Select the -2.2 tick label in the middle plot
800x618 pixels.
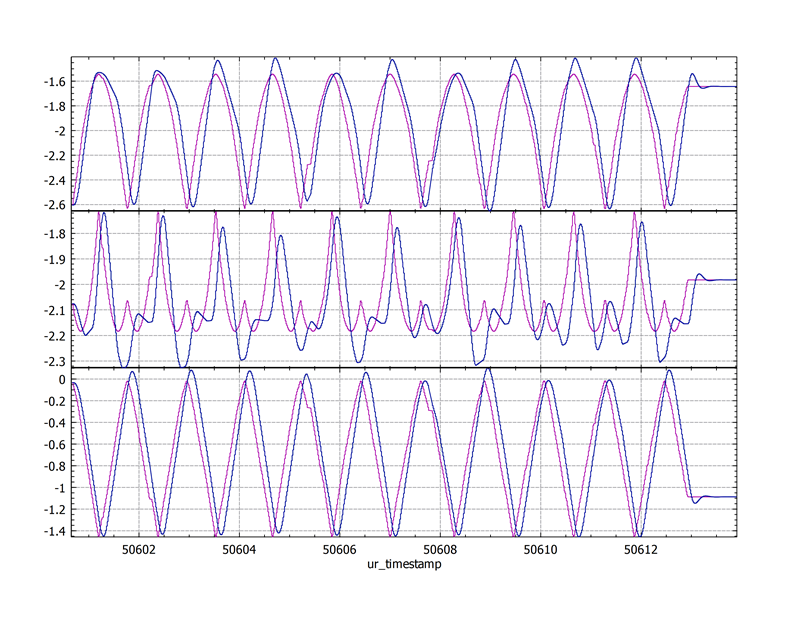coord(55,336)
